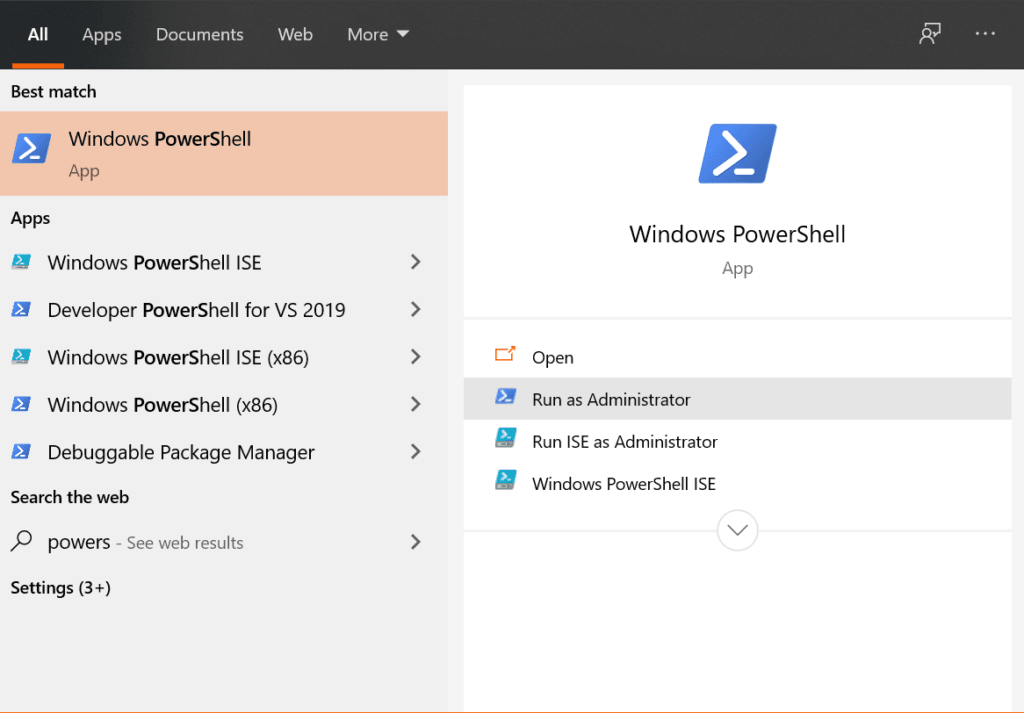Switch to the Web tab
The image size is (1024, 713).
point(295,34)
